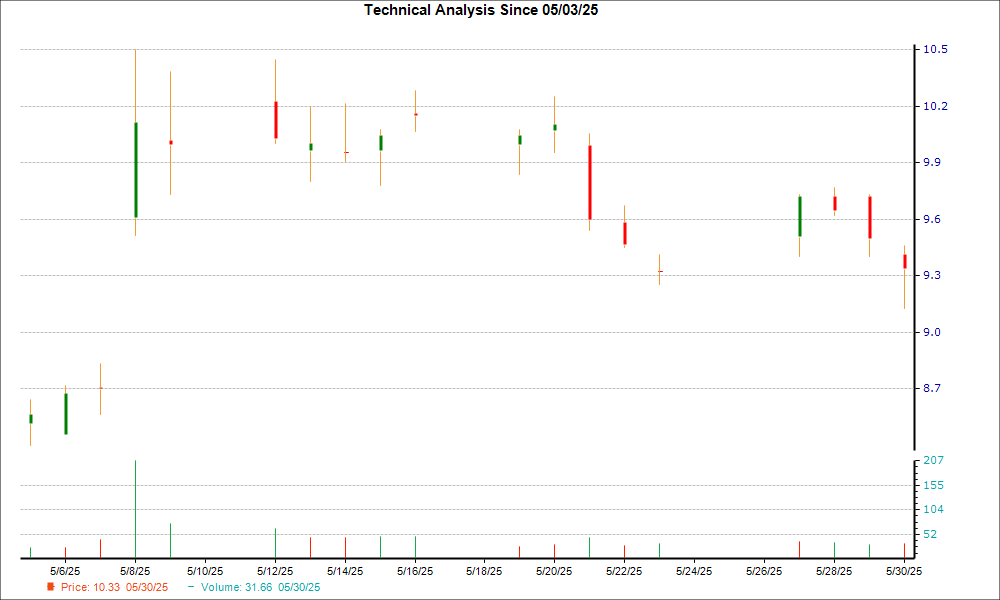The image size is (1000, 600).
Task: Click the 8.7 price axis label
Action: (x=935, y=388)
